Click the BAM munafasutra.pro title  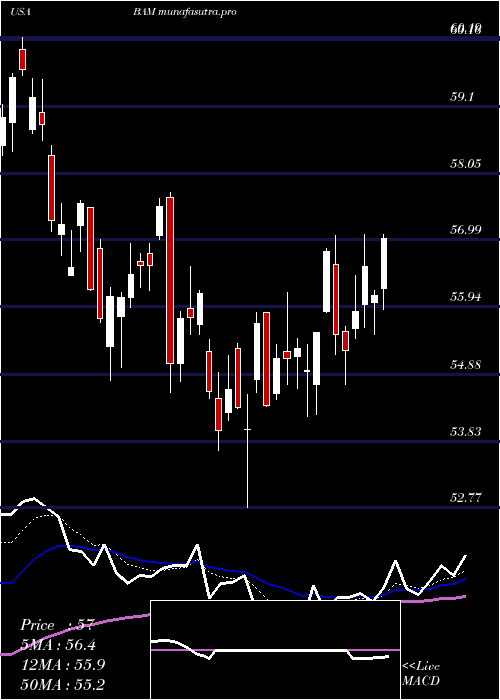coord(184,12)
